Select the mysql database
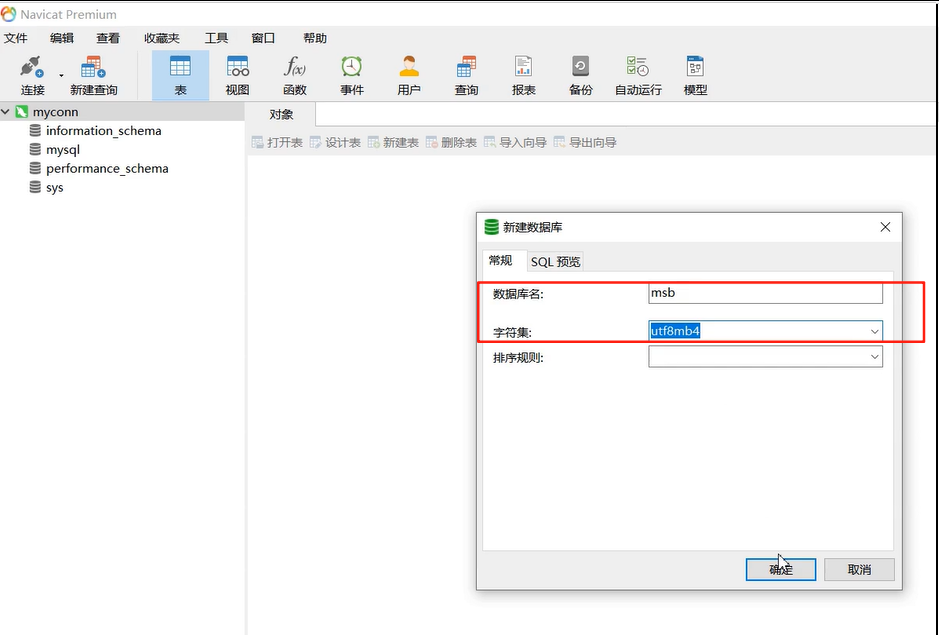Viewport: 939px width, 635px height. [63, 150]
